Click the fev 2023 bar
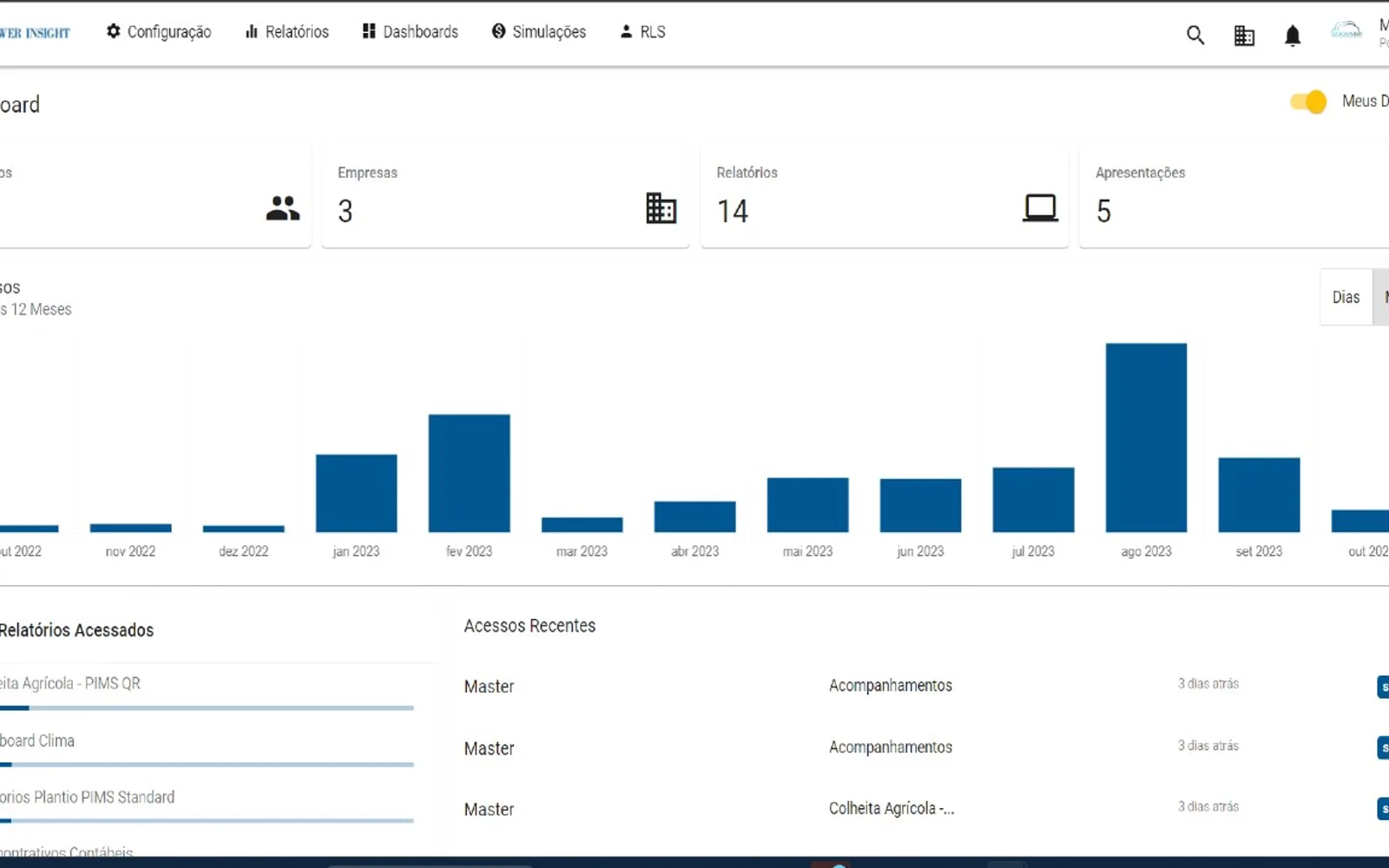The height and width of the screenshot is (868, 1389). click(469, 473)
